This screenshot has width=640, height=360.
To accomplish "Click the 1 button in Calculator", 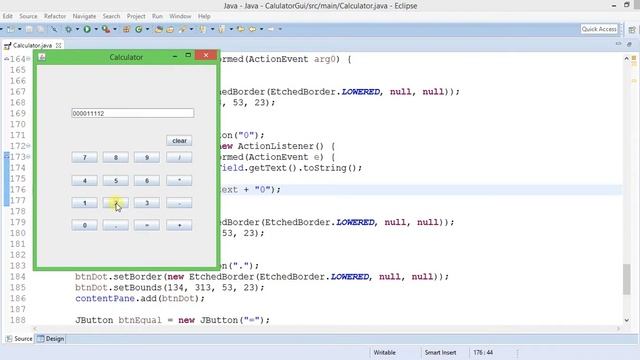I will (x=84, y=203).
